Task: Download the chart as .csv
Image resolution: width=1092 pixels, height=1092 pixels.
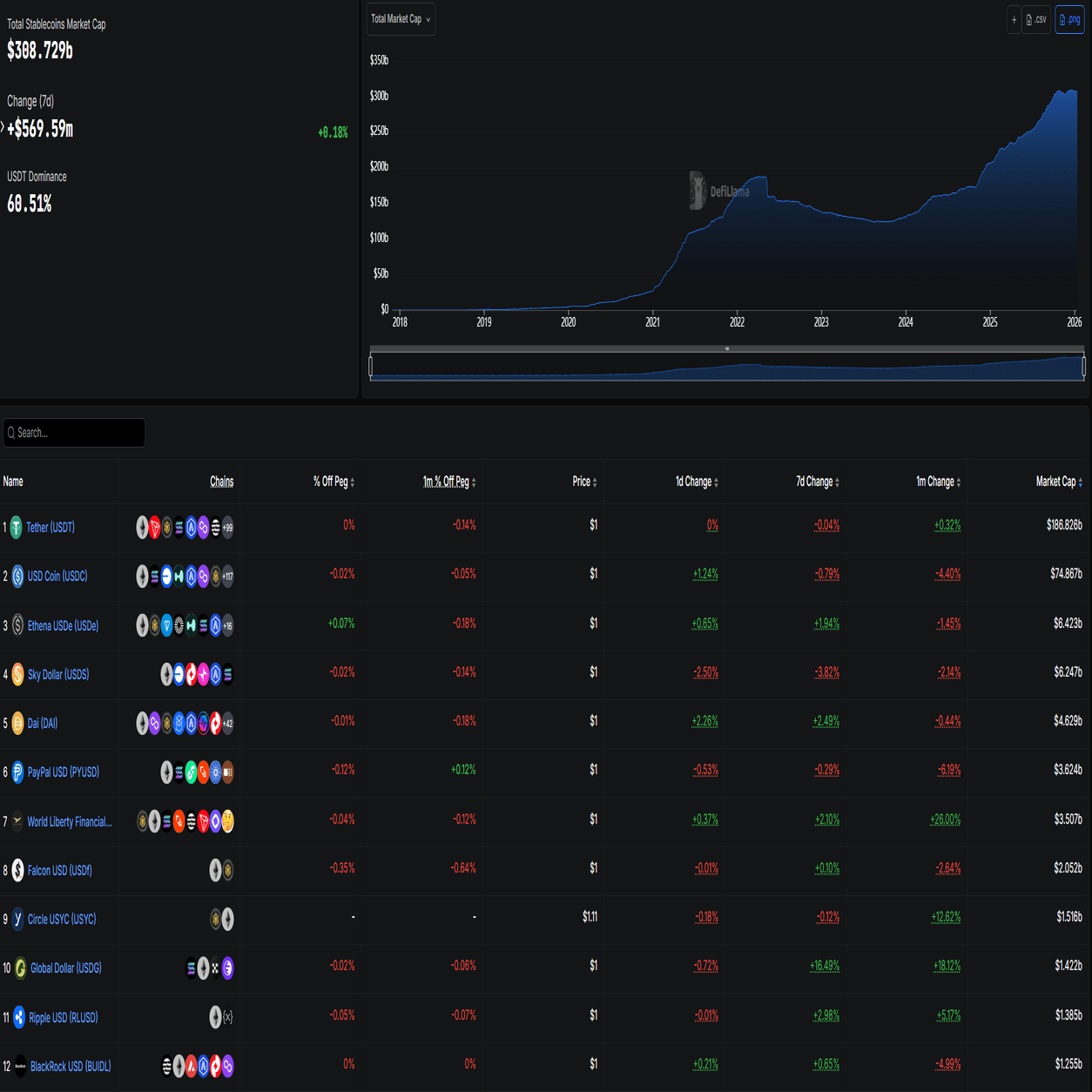Action: (x=1036, y=19)
